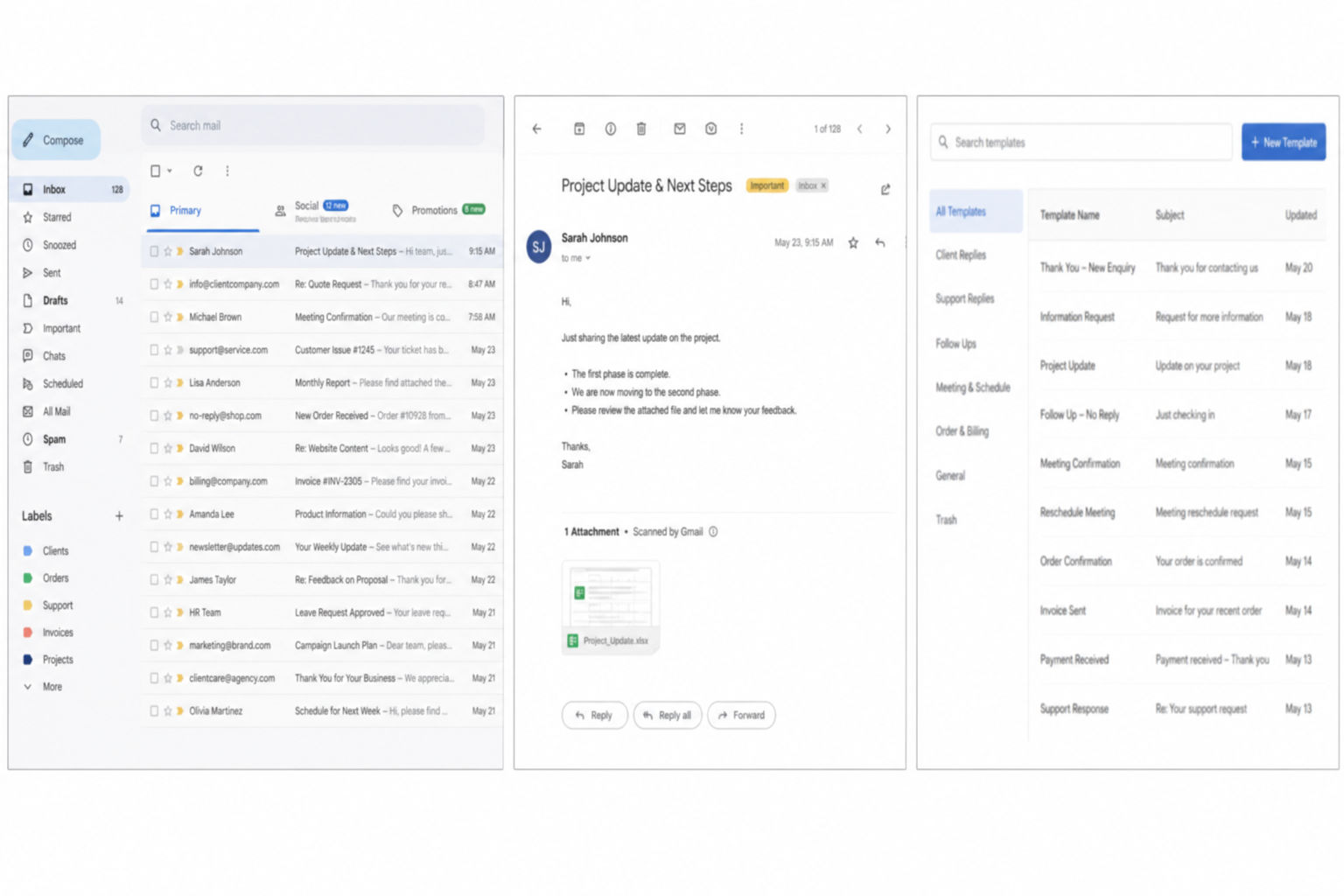The width and height of the screenshot is (1344, 896).
Task: Click the Trash icon in mail sidebar
Action: pos(28,467)
